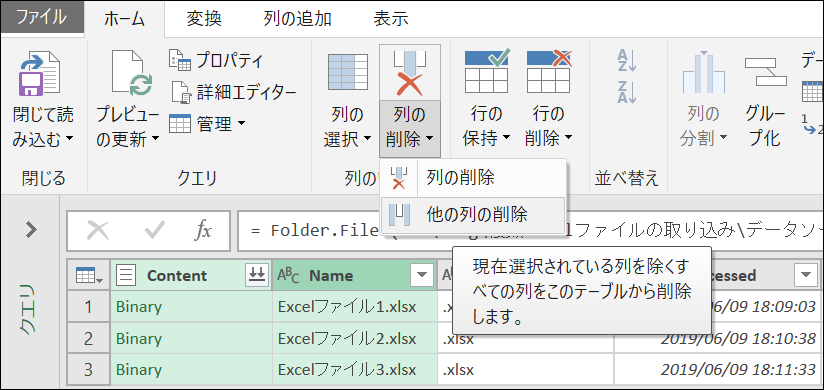Viewport: 824px width, 390px height.
Task: Confirm formula with the checkmark icon
Action: click(154, 230)
